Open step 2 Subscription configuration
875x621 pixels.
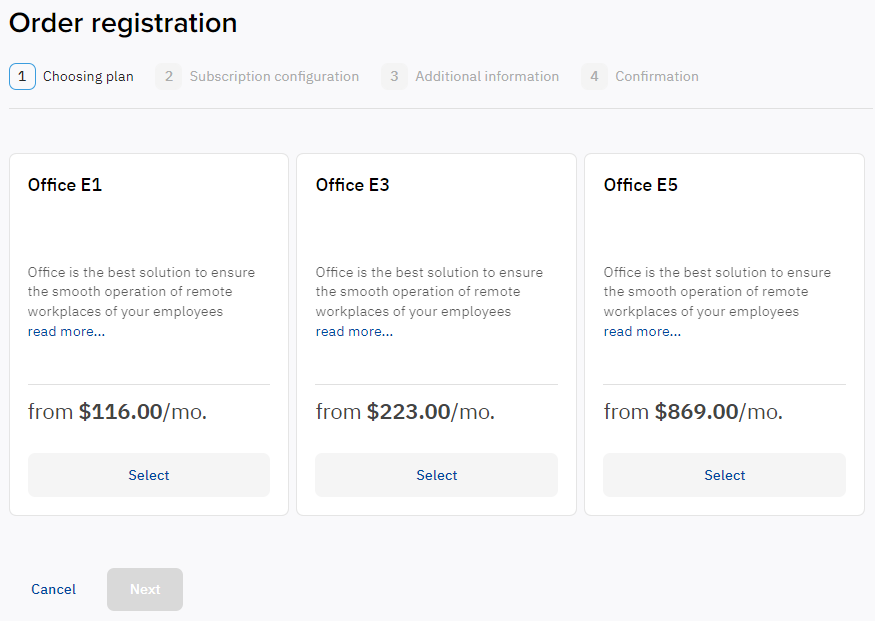tap(274, 76)
